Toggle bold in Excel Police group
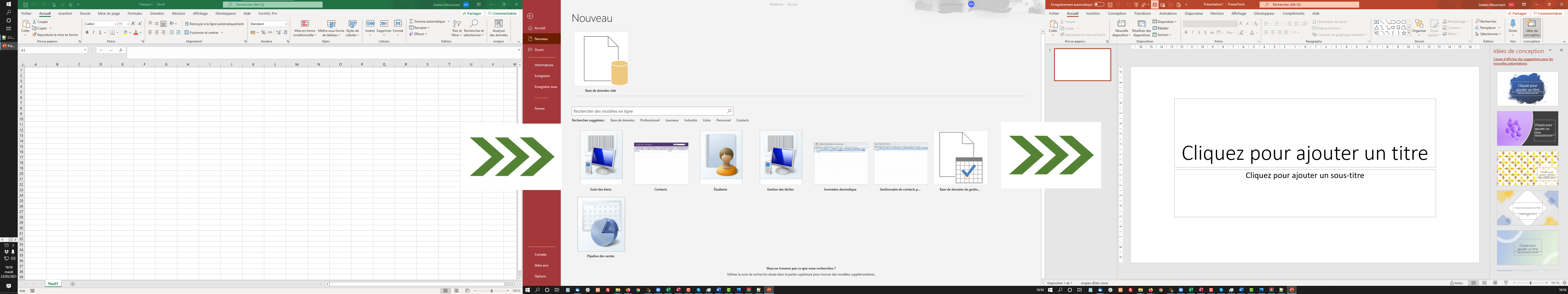The width and height of the screenshot is (1568, 294). tap(87, 33)
